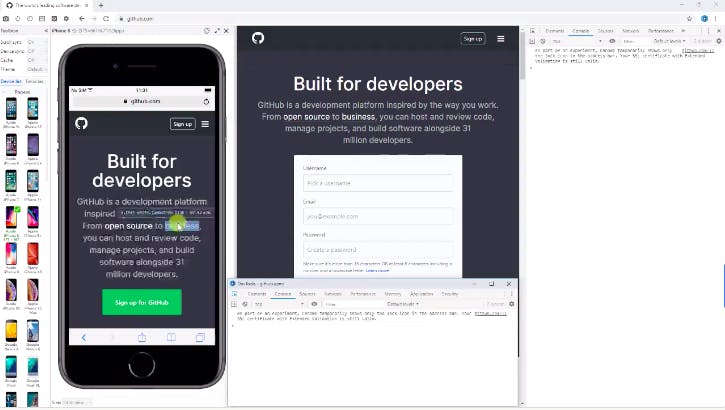Viewport: 725px width, 410px height.
Task: Tap the phone browser tabs icon
Action: (x=200, y=337)
